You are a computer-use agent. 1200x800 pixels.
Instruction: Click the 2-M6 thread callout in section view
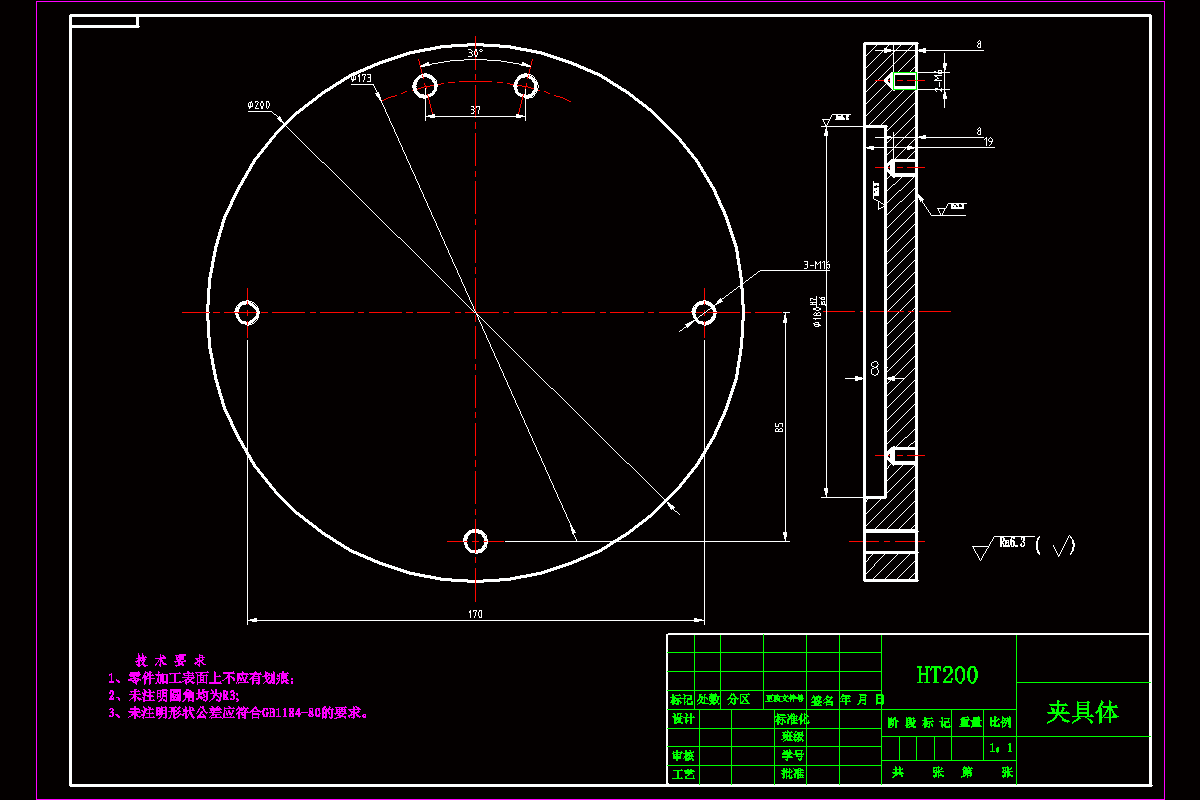[x=938, y=79]
